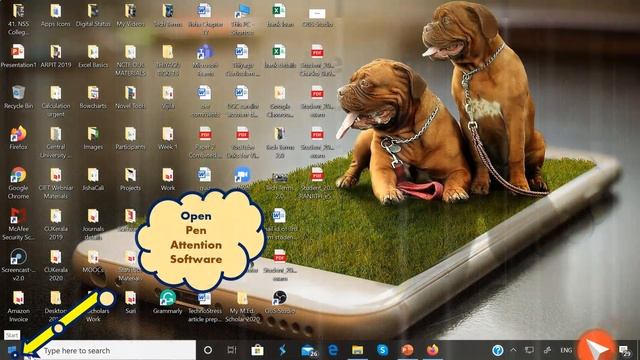Switch to Firefox on the taskbar

coord(432,350)
